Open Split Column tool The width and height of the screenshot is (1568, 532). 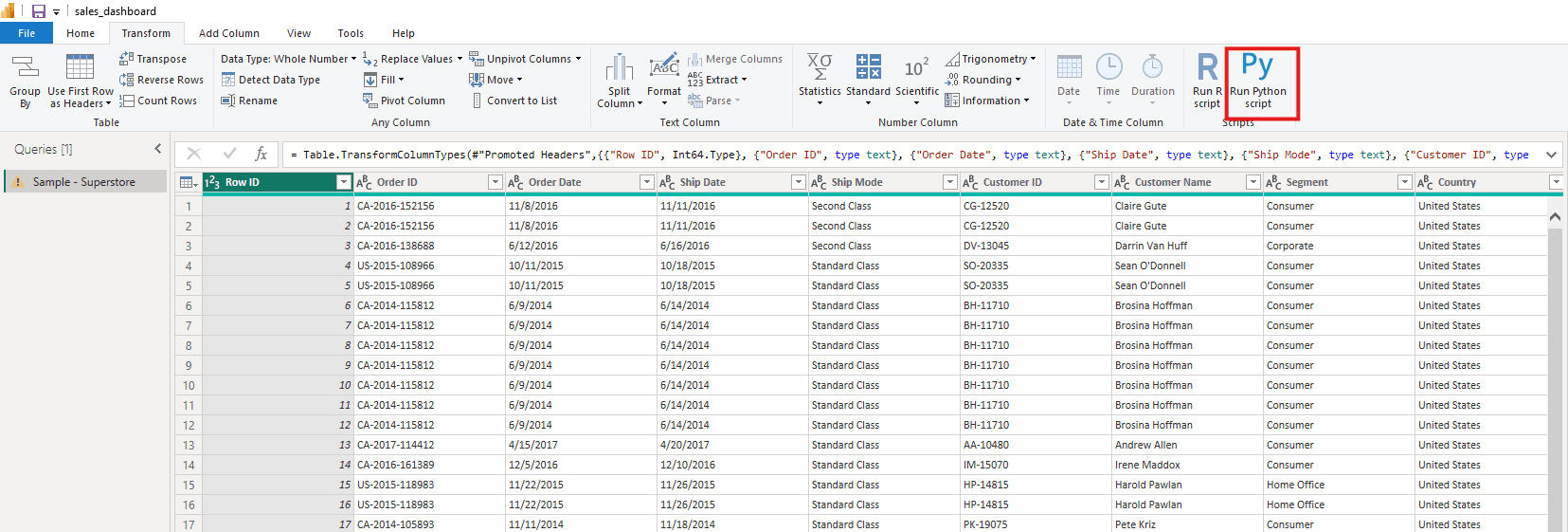(x=620, y=81)
